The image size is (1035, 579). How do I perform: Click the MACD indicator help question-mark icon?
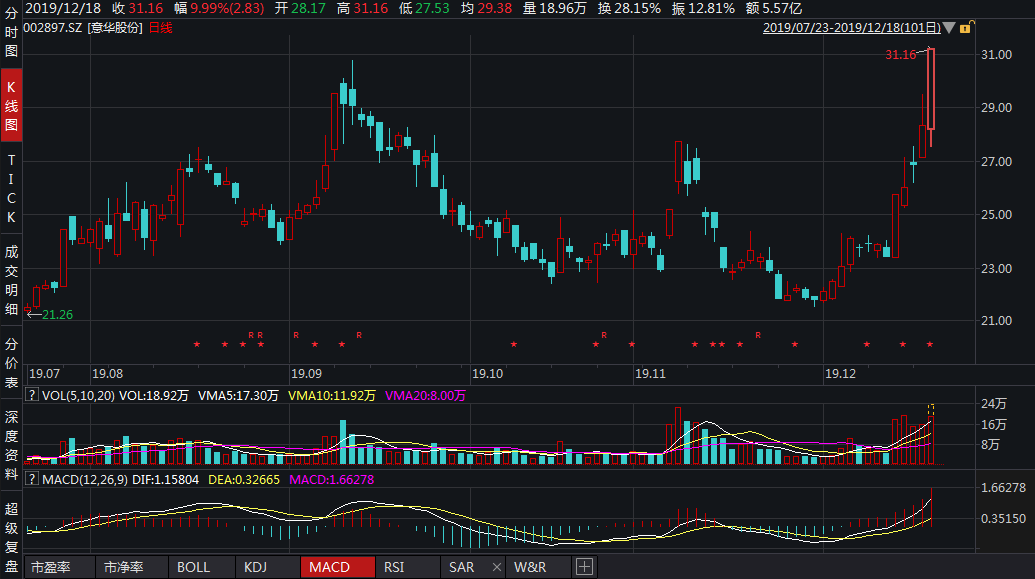32,481
